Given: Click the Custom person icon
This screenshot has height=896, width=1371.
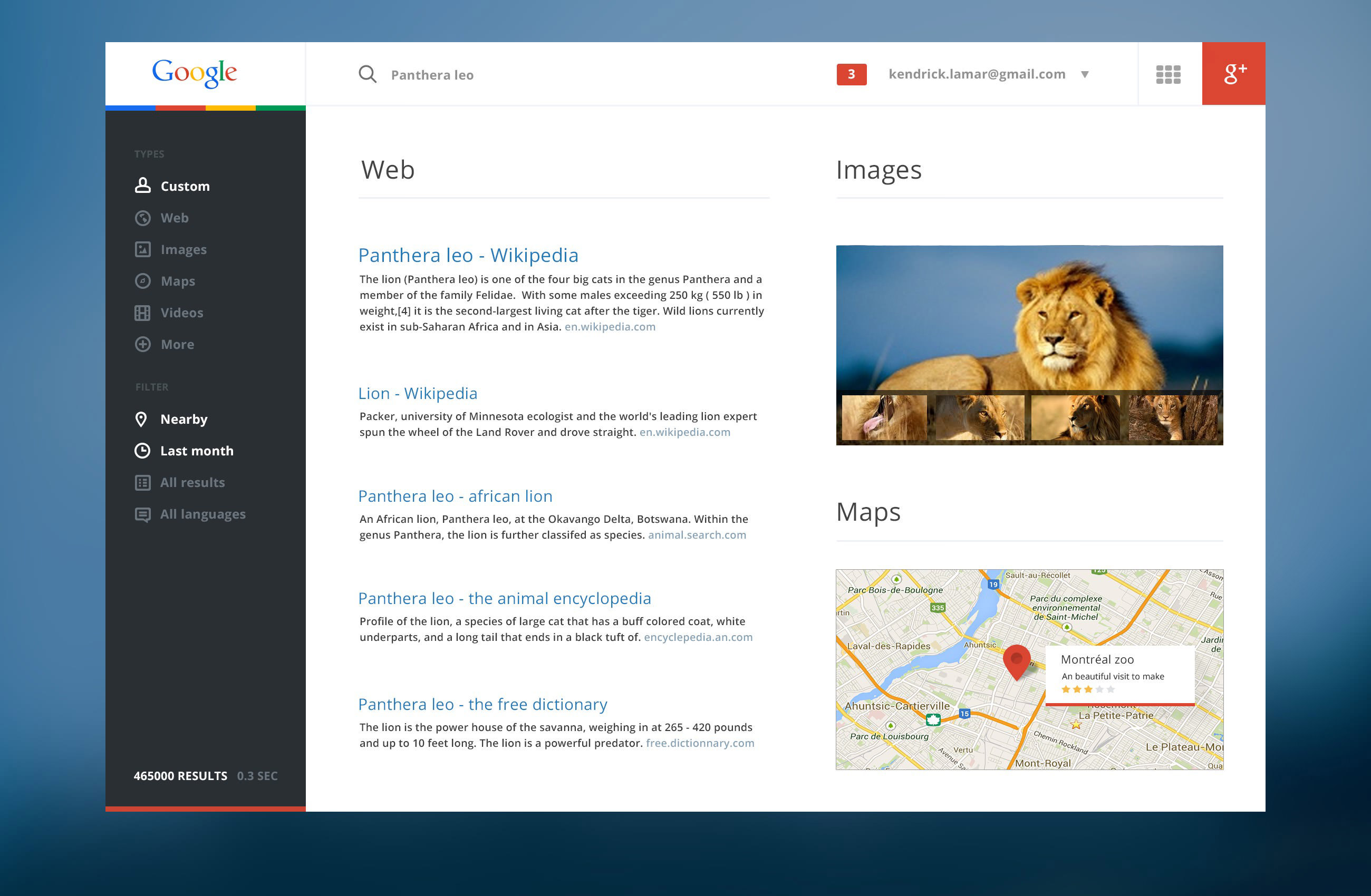Looking at the screenshot, I should 142,186.
